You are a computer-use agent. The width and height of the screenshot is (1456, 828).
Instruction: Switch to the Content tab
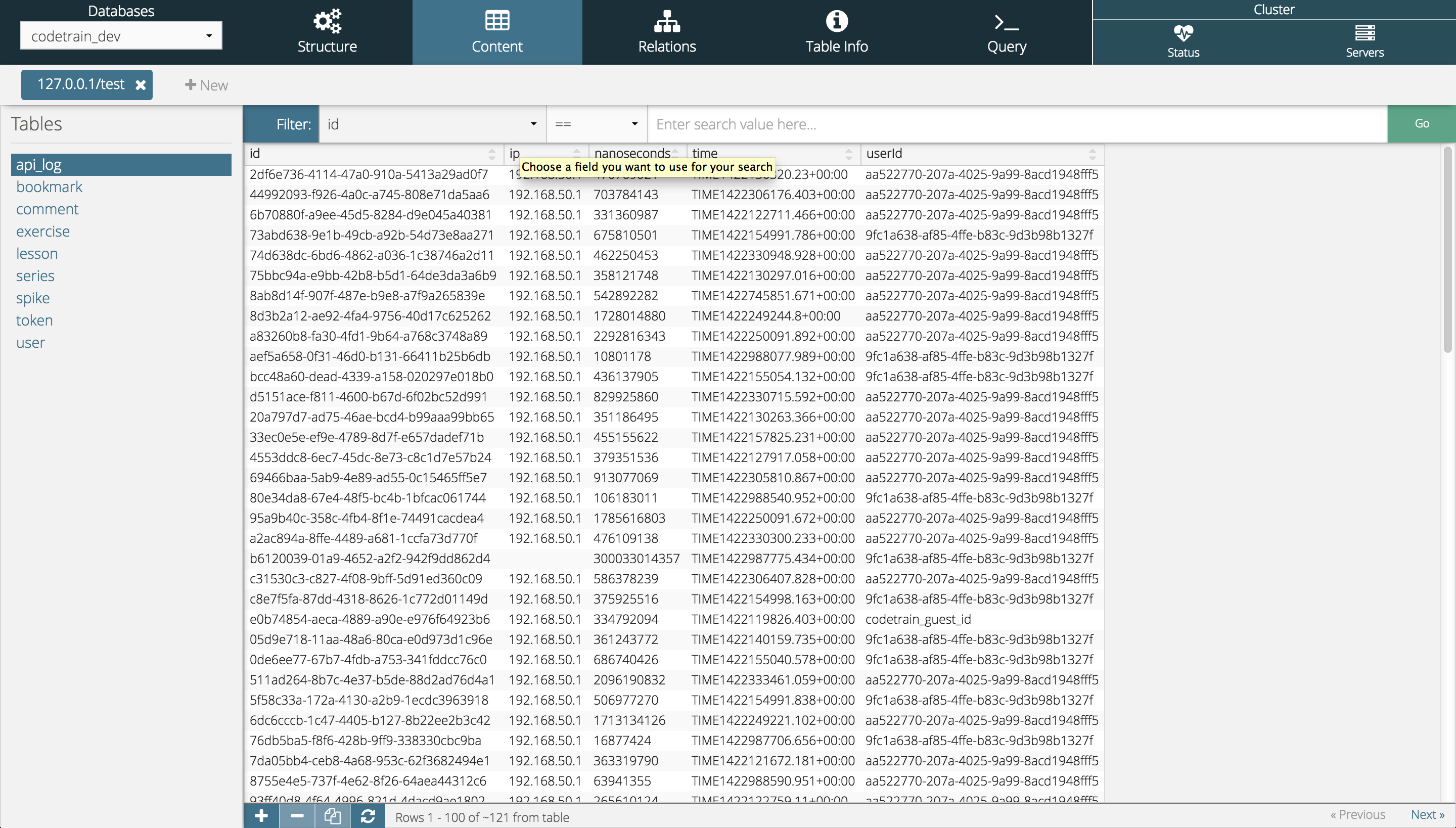point(496,32)
